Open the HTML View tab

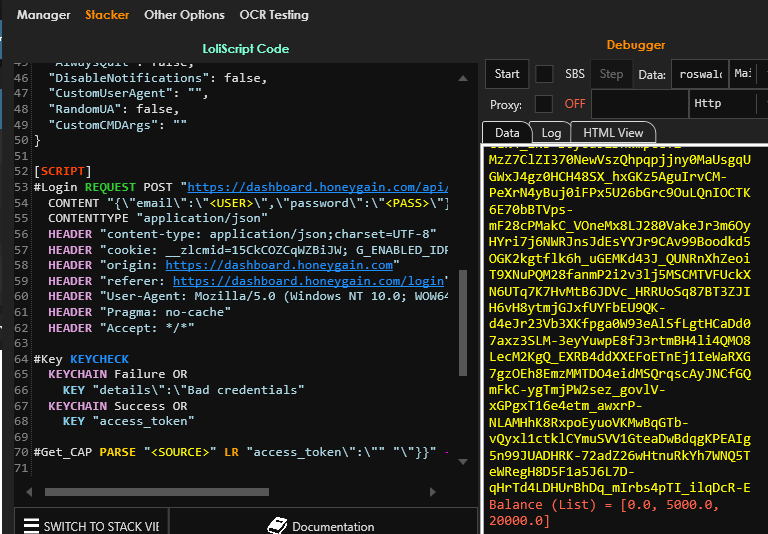pos(613,133)
